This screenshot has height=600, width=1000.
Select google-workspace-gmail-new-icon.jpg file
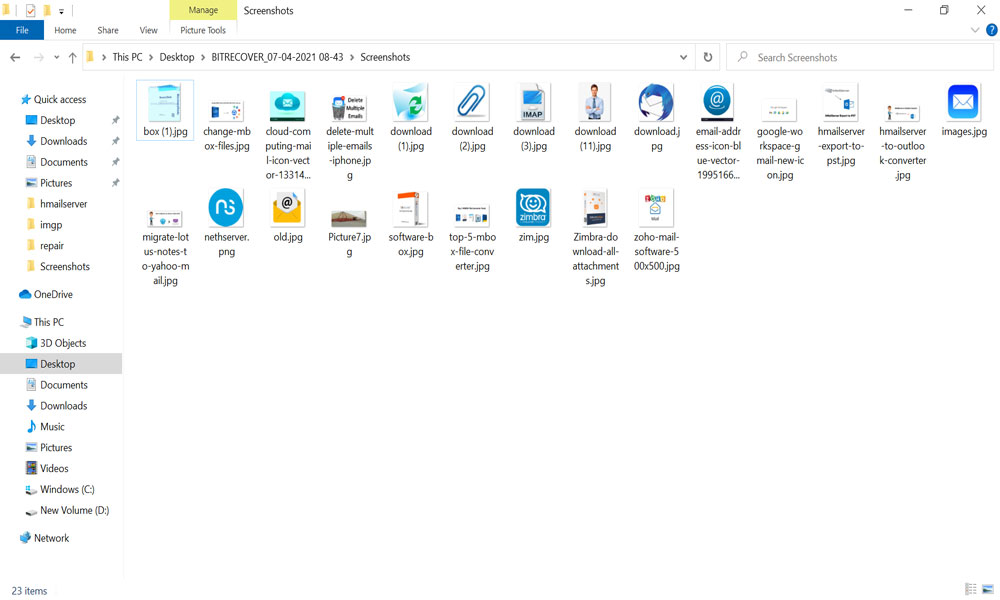click(x=779, y=110)
